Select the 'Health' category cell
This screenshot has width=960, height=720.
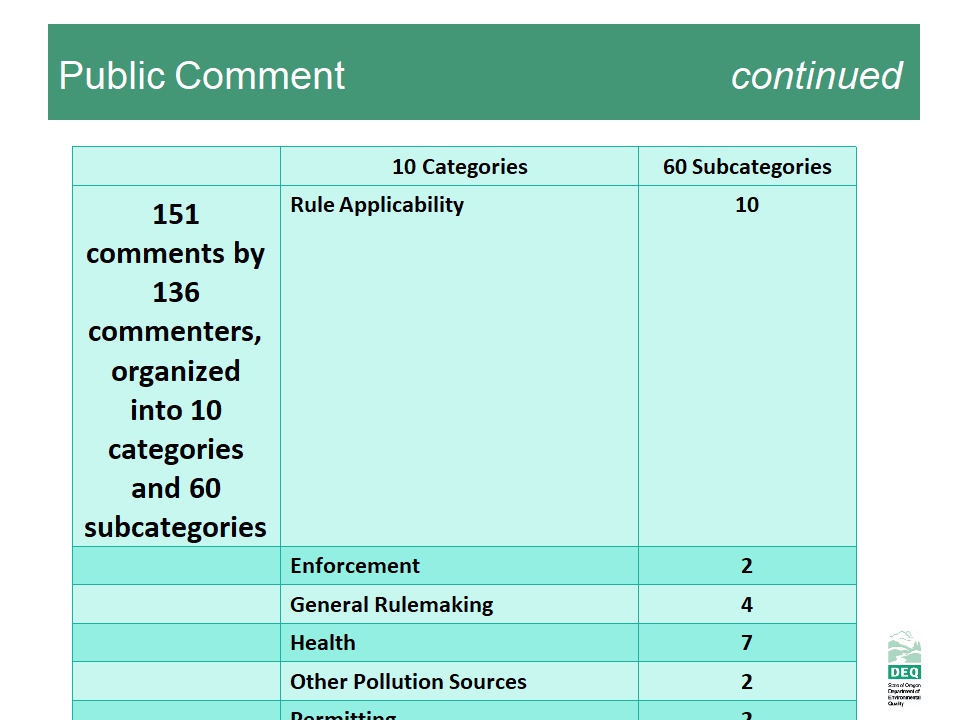[x=323, y=643]
